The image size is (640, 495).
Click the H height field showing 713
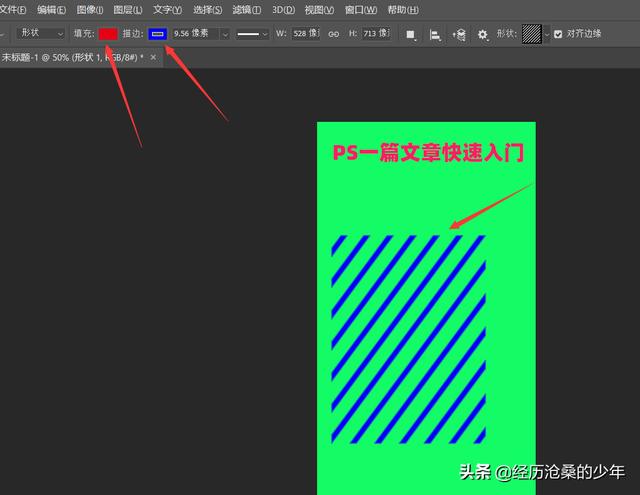(x=377, y=33)
